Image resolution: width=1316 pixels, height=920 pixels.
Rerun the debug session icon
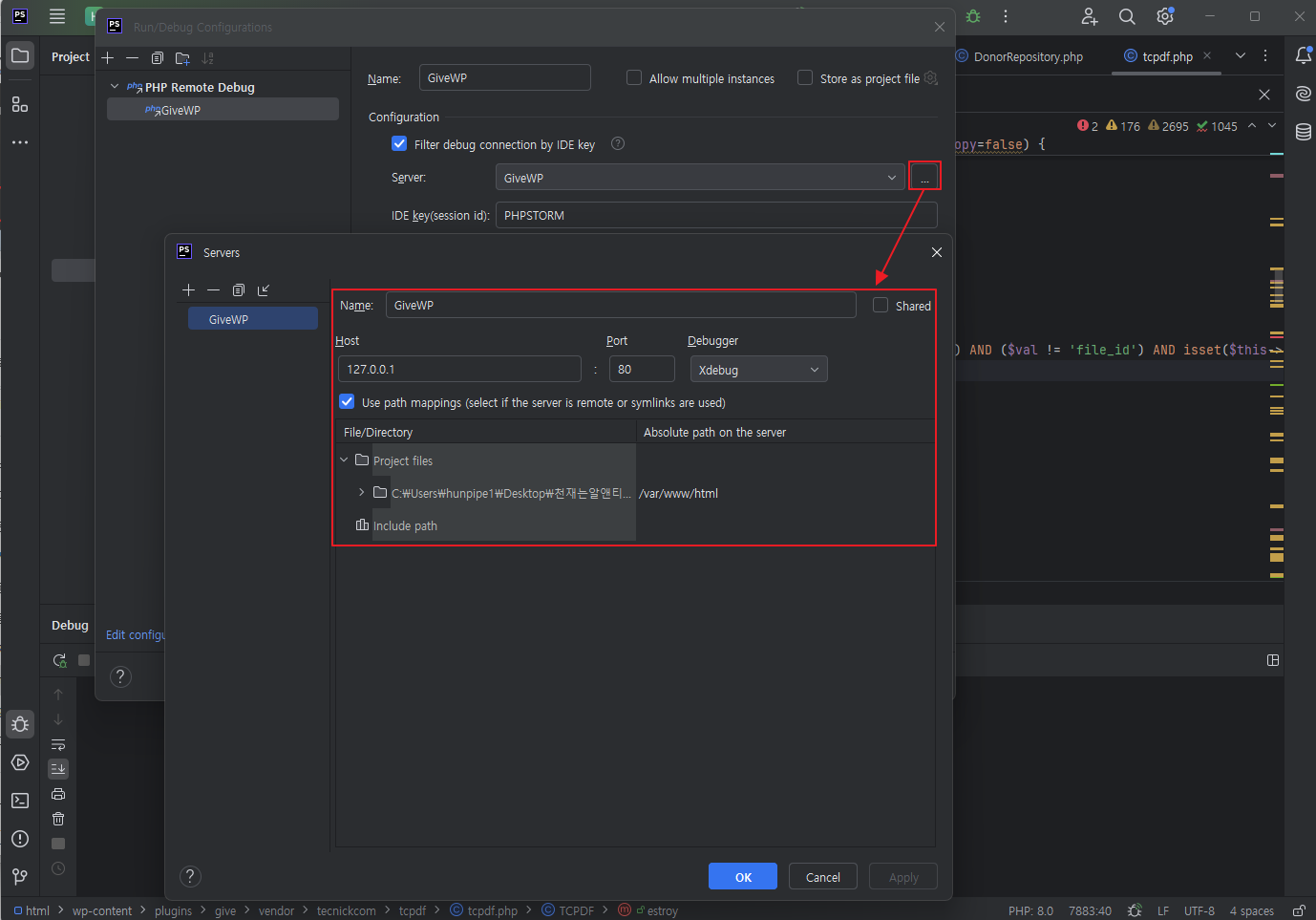coord(59,660)
